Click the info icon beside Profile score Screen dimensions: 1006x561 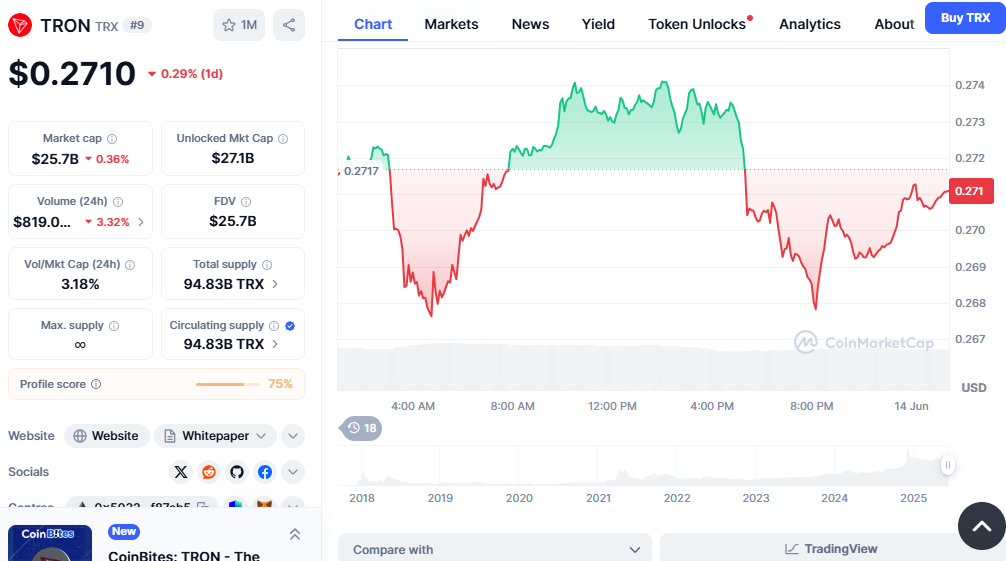coord(96,384)
